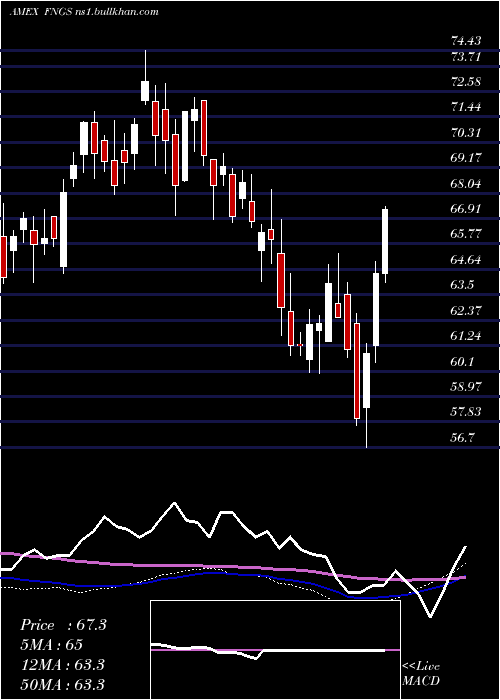Click the 68.04 price axis label
Image resolution: width=500 pixels, height=700 pixels.
(x=466, y=183)
